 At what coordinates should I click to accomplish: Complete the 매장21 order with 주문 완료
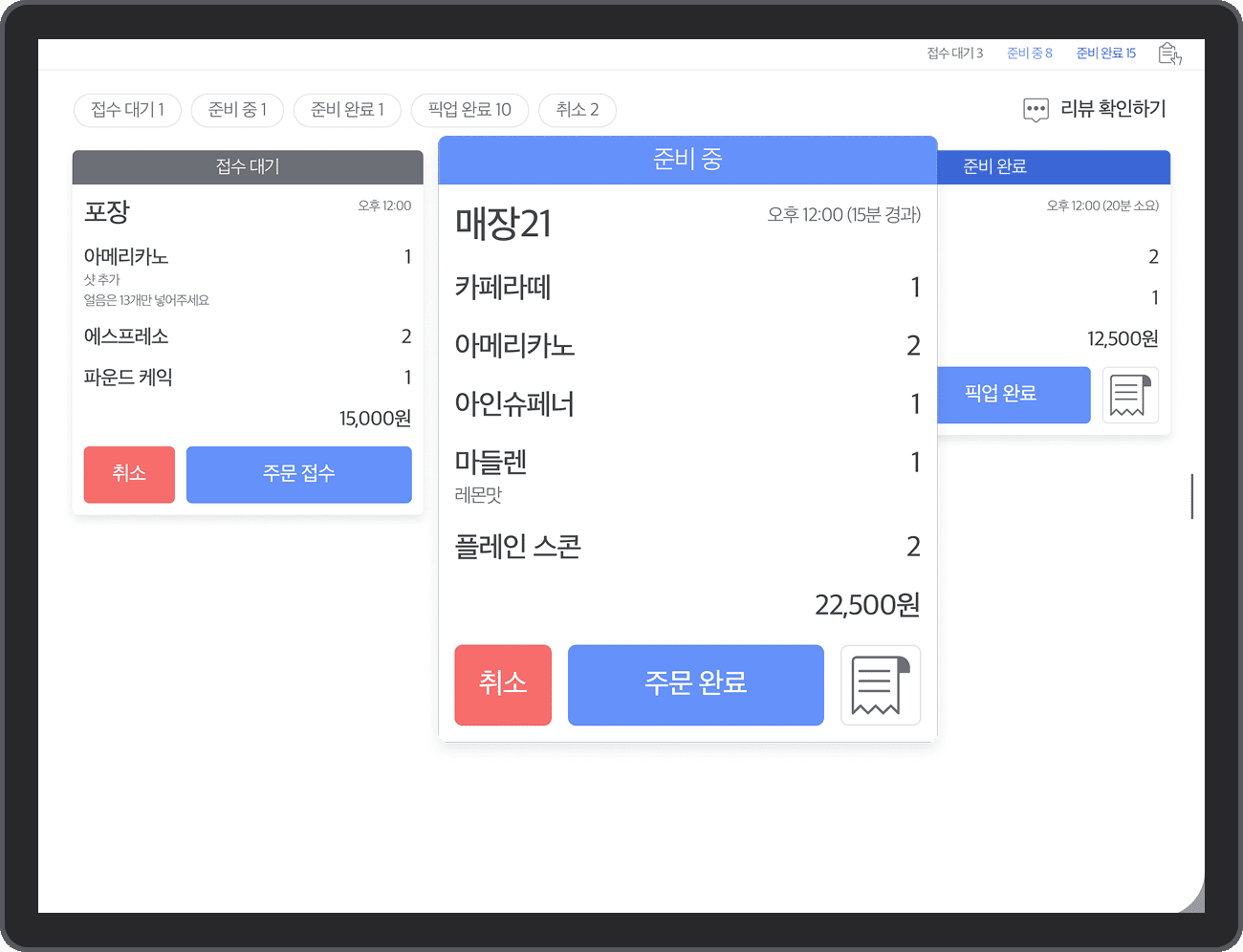tap(695, 684)
